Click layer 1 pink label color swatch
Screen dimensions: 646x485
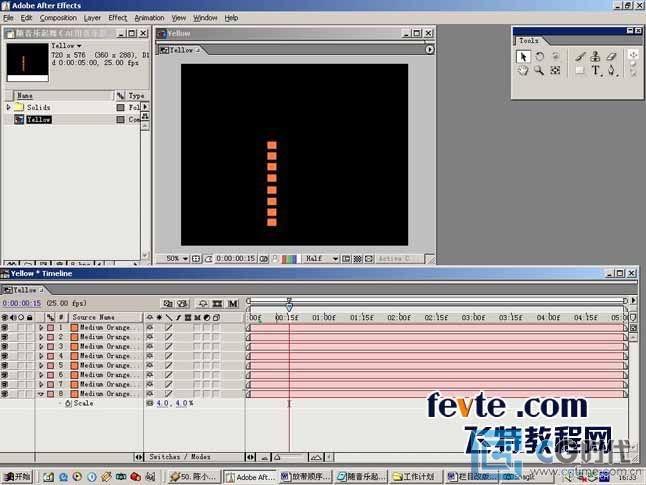(50, 328)
